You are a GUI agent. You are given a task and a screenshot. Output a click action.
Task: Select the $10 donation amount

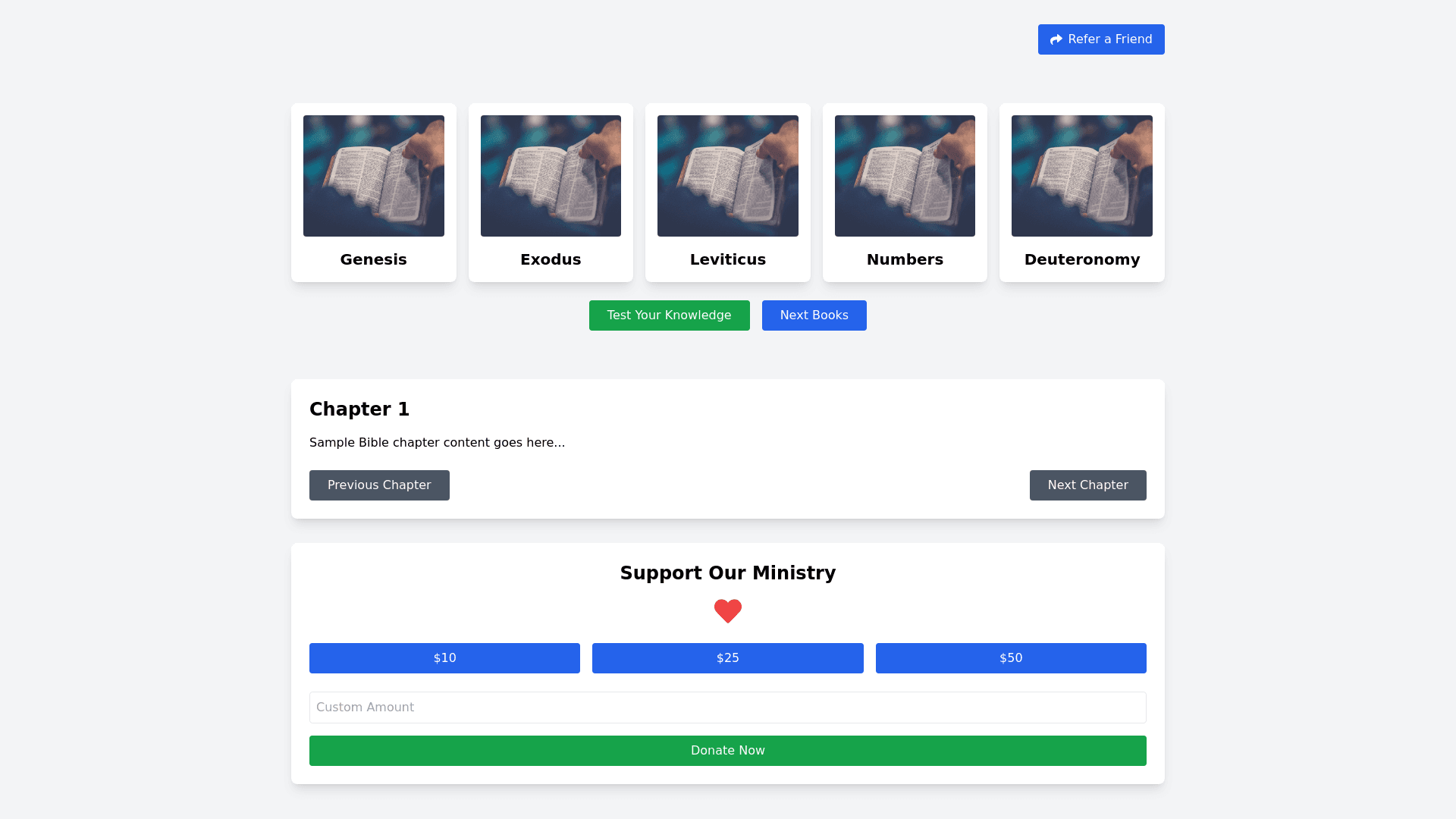[444, 657]
